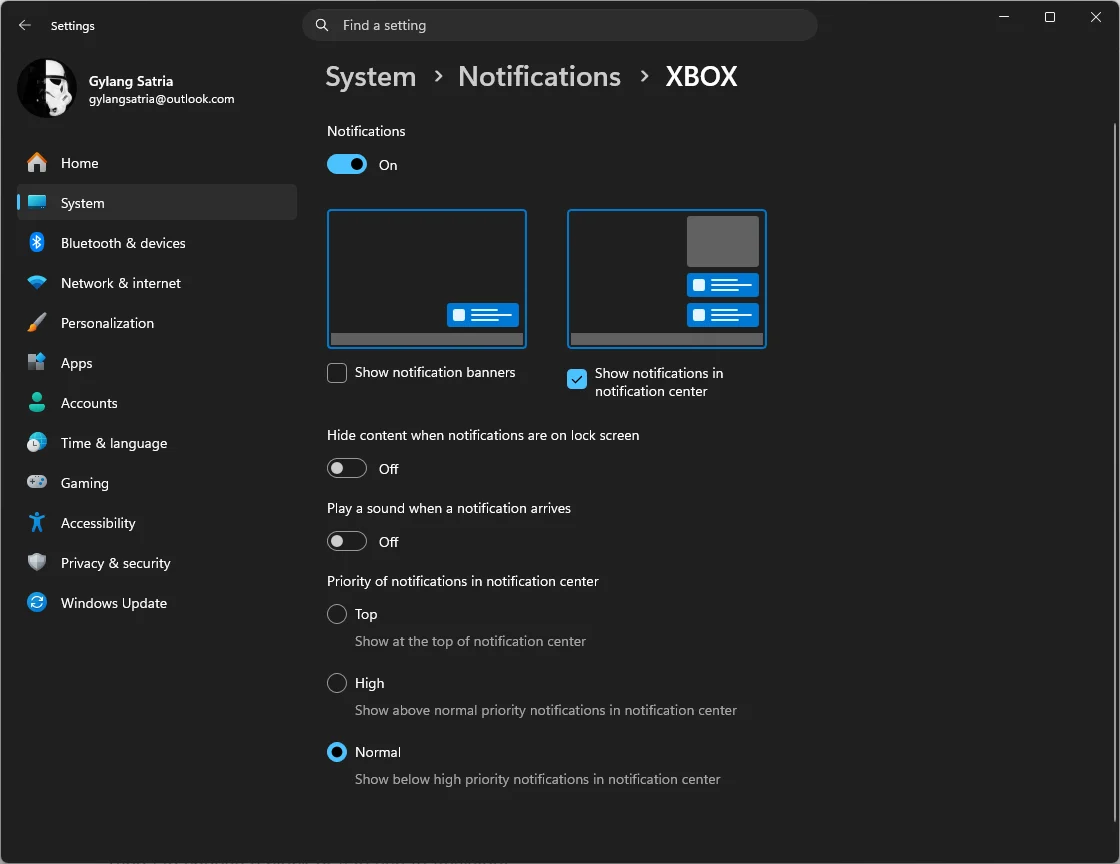This screenshot has height=864, width=1120.
Task: Select the Normal priority radio button
Action: tap(337, 752)
